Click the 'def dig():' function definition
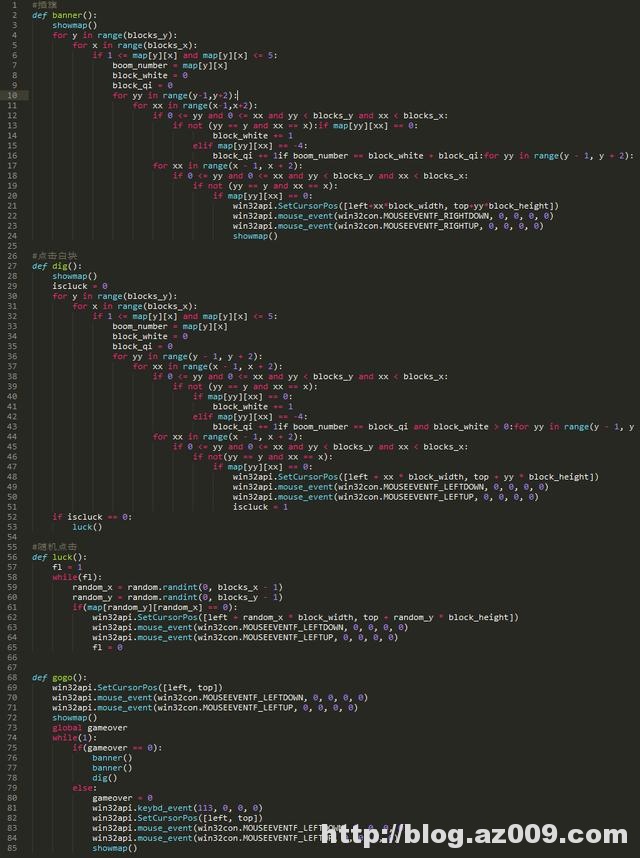Viewport: 640px width, 858px height. (x=57, y=266)
